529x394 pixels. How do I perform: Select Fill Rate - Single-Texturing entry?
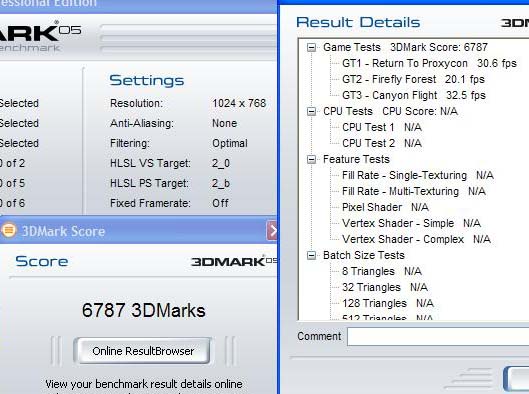418,175
